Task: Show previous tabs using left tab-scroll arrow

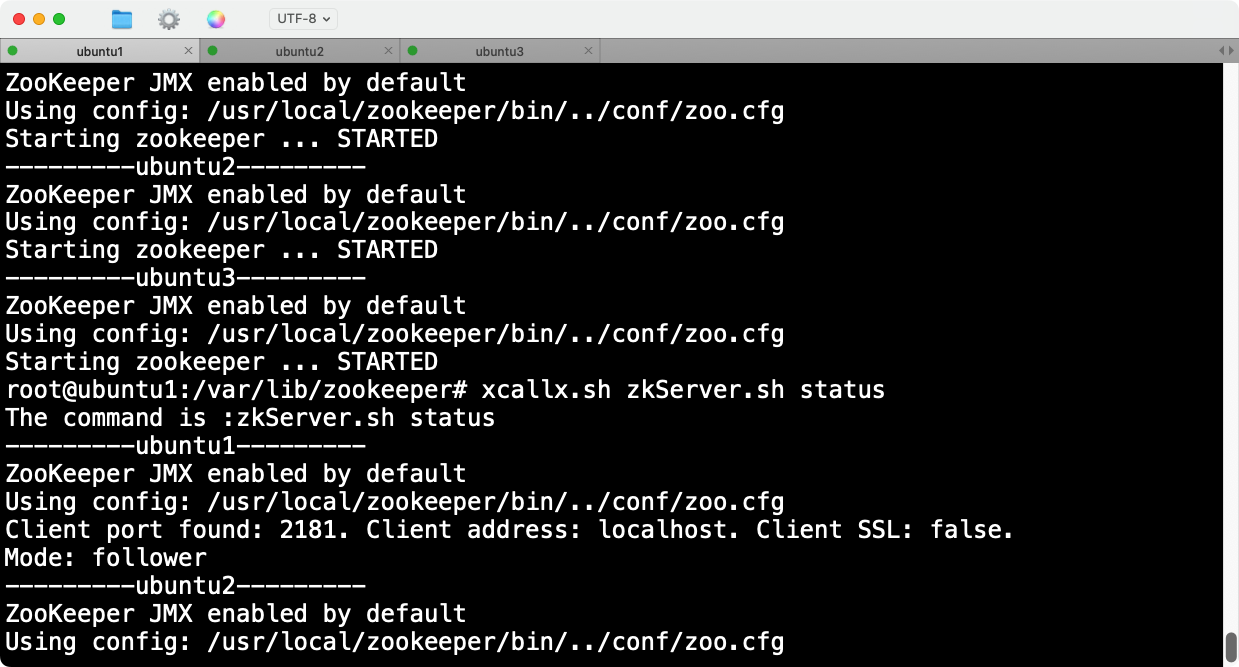Action: (1222, 51)
